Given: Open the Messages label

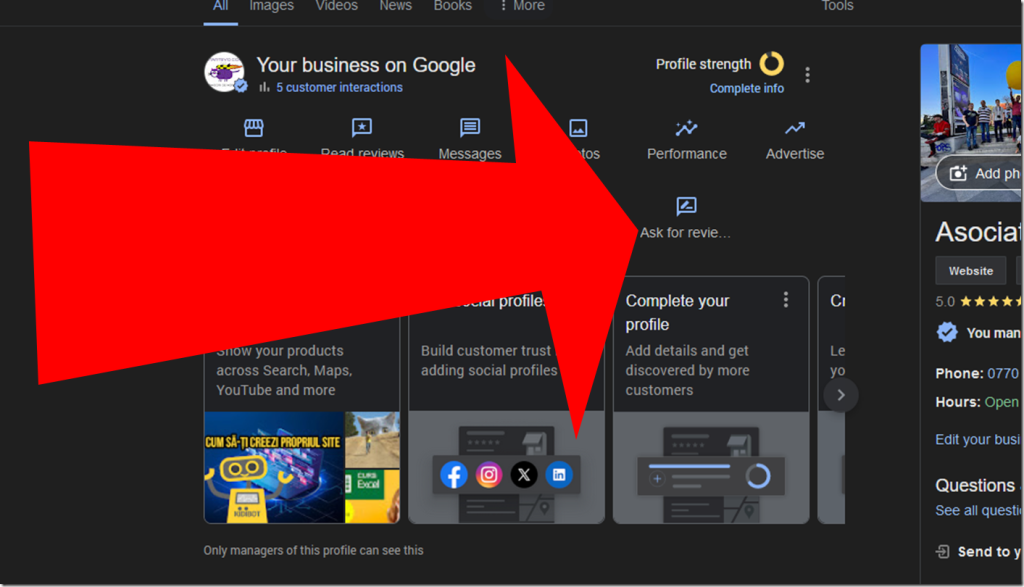Looking at the screenshot, I should pos(470,154).
